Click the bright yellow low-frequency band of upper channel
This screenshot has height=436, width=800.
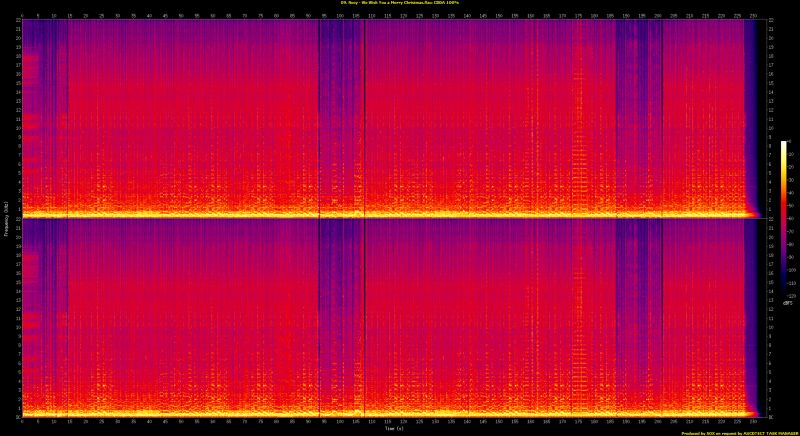point(380,213)
